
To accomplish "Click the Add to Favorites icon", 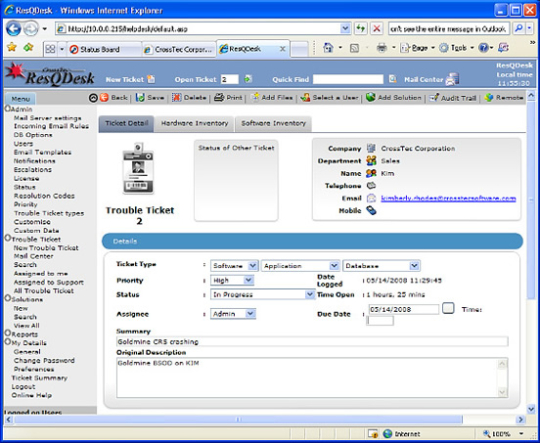I will (29, 47).
